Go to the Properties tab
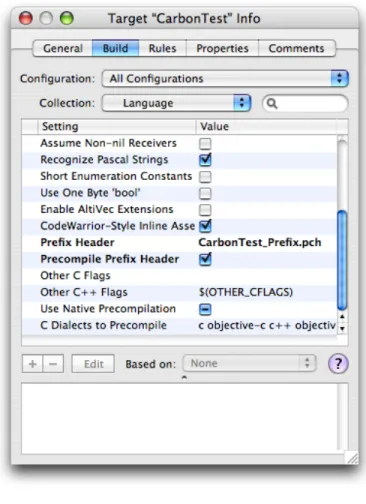This screenshot has width=366, height=504. point(222,48)
